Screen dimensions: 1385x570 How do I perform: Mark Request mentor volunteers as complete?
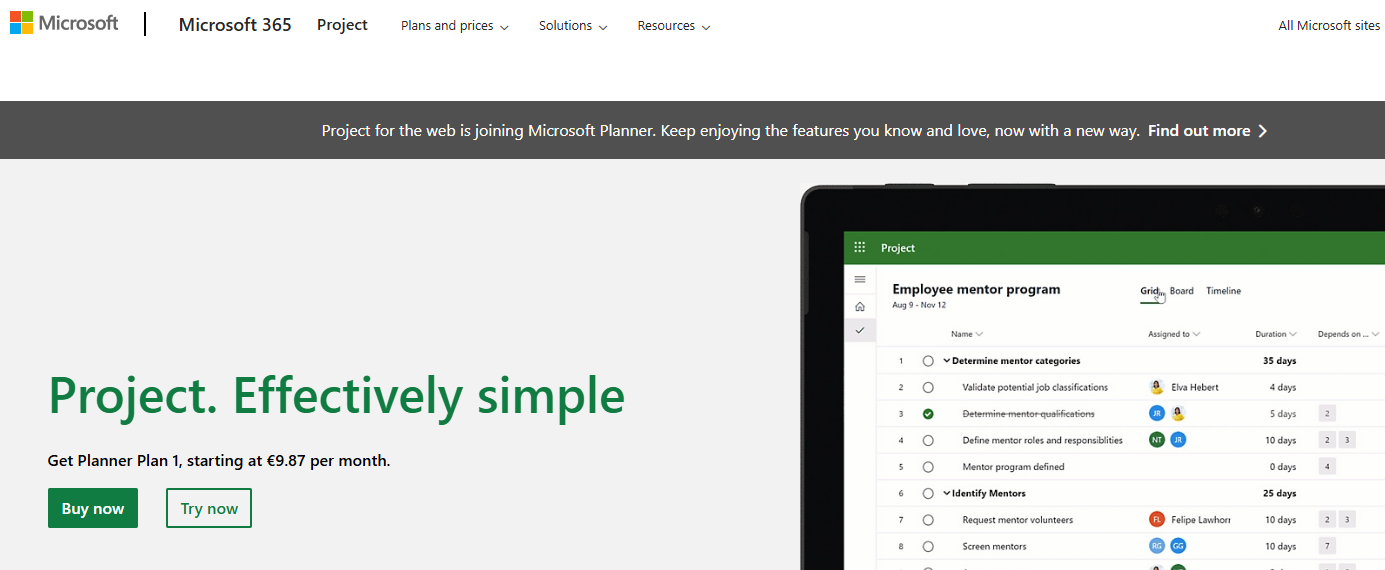click(x=928, y=520)
